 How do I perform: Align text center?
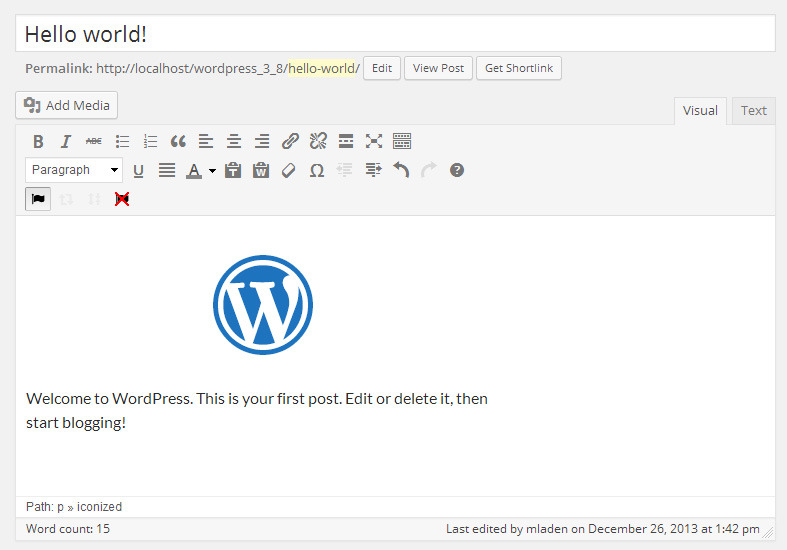pyautogui.click(x=234, y=142)
